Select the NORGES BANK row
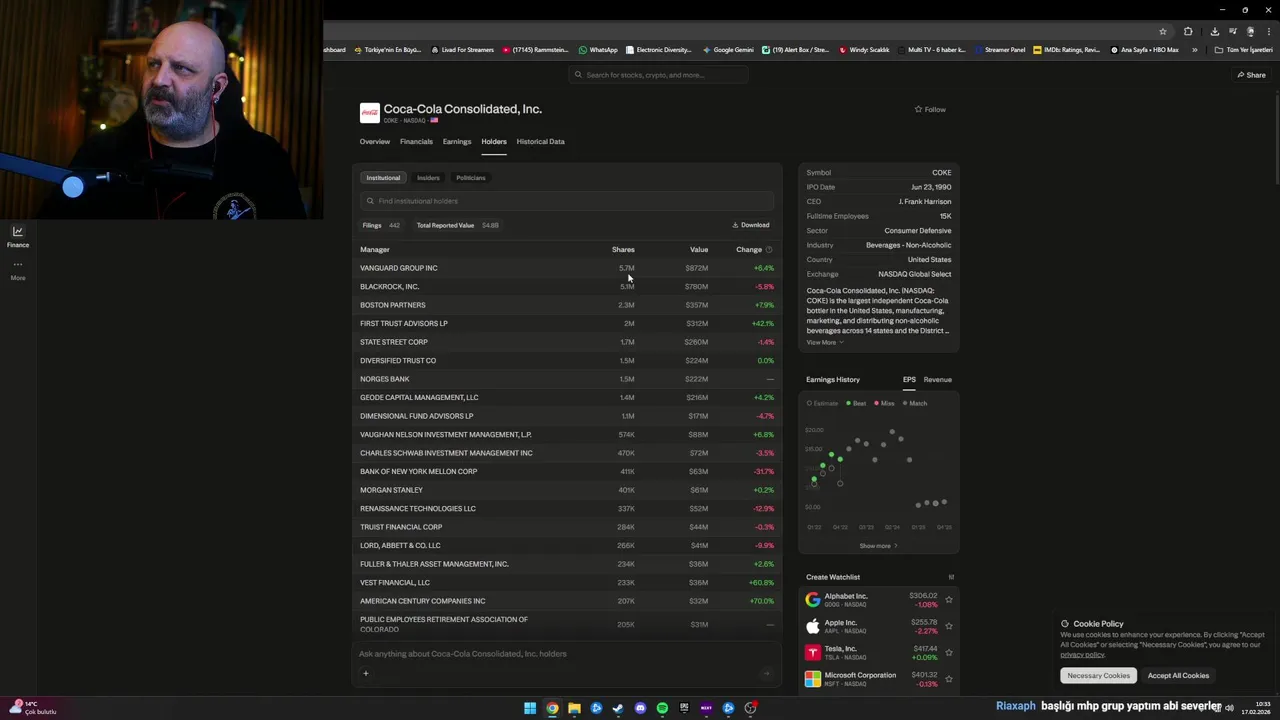The width and height of the screenshot is (1280, 720). (567, 379)
